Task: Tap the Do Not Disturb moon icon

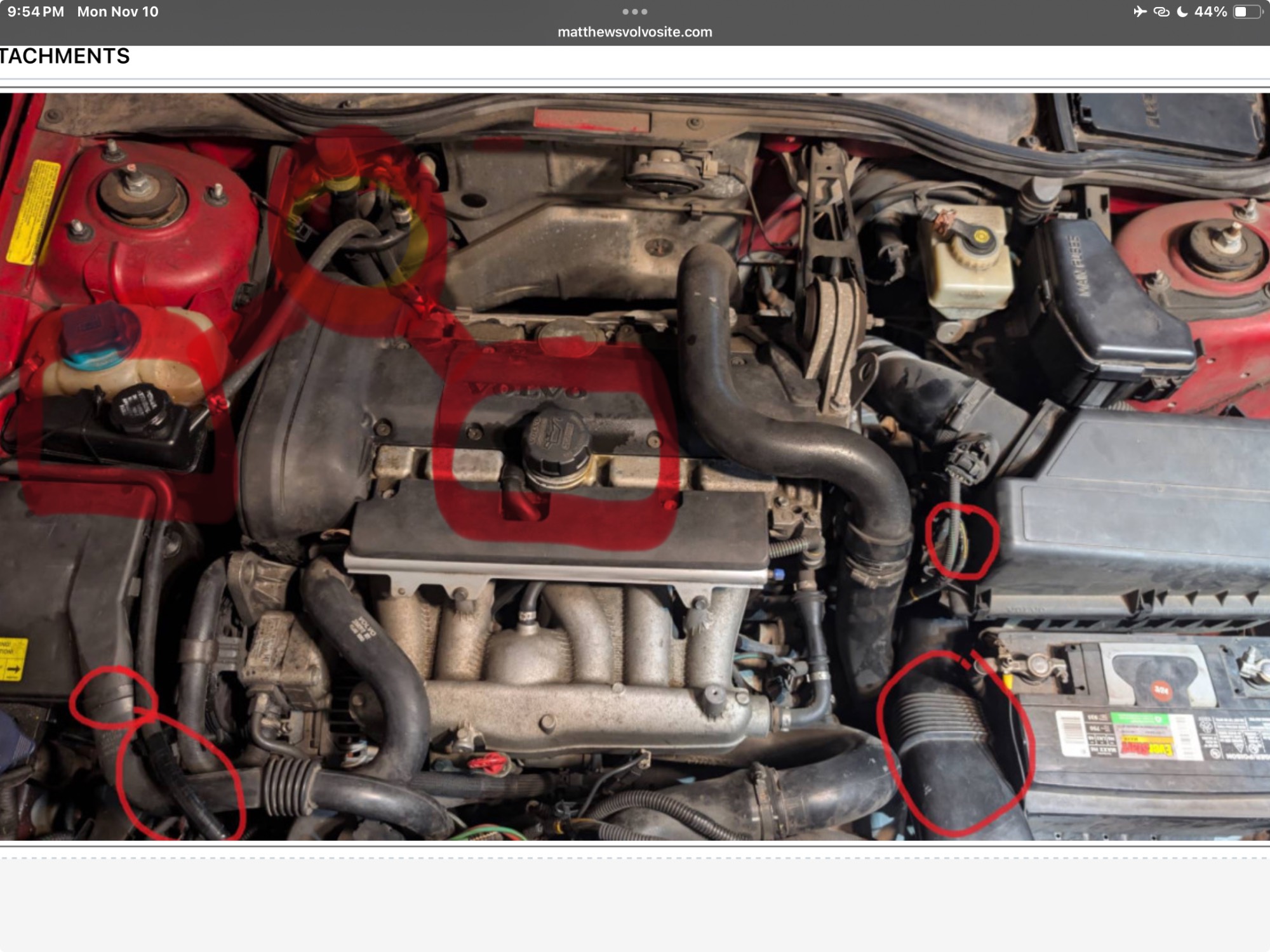Action: click(1182, 11)
